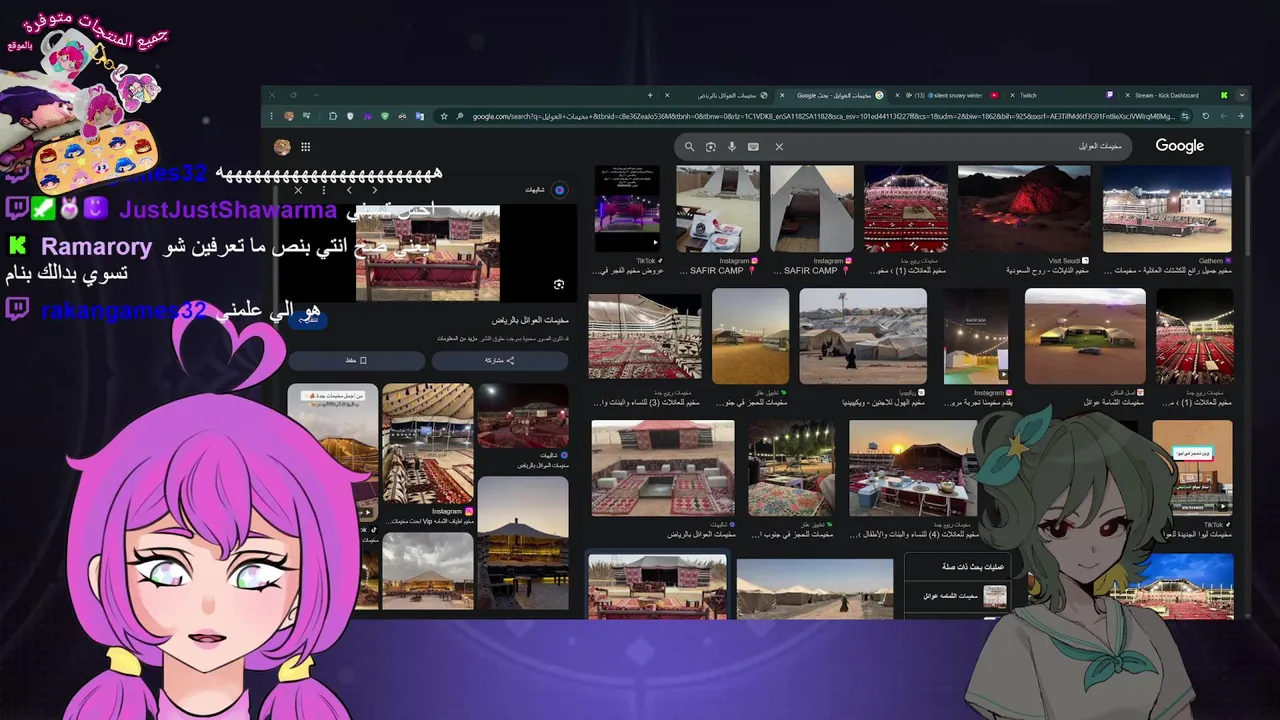Image resolution: width=1280 pixels, height=720 pixels.
Task: Open large preview image of red tent
Action: pos(428,253)
